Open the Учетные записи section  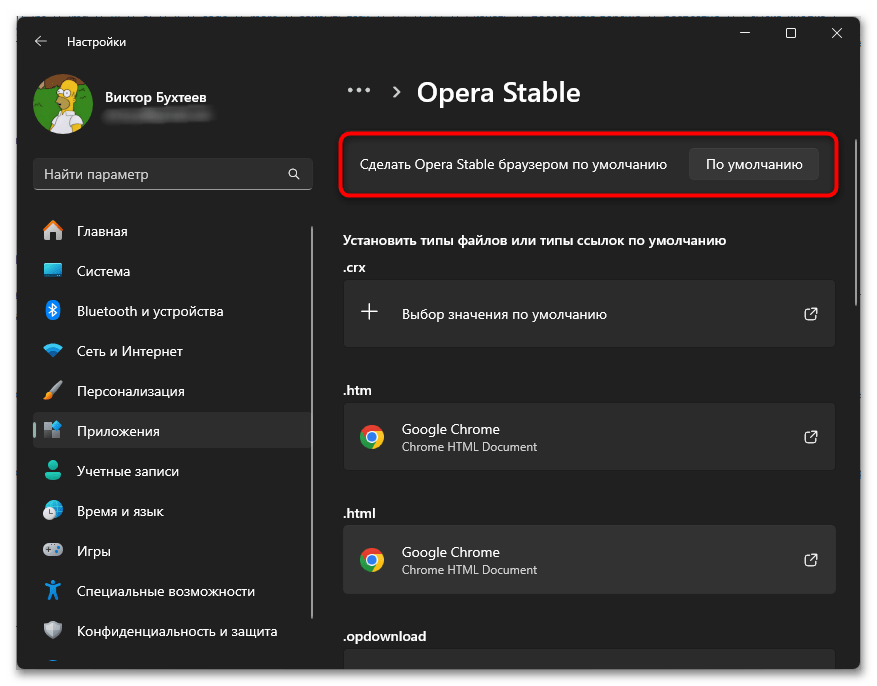172,471
